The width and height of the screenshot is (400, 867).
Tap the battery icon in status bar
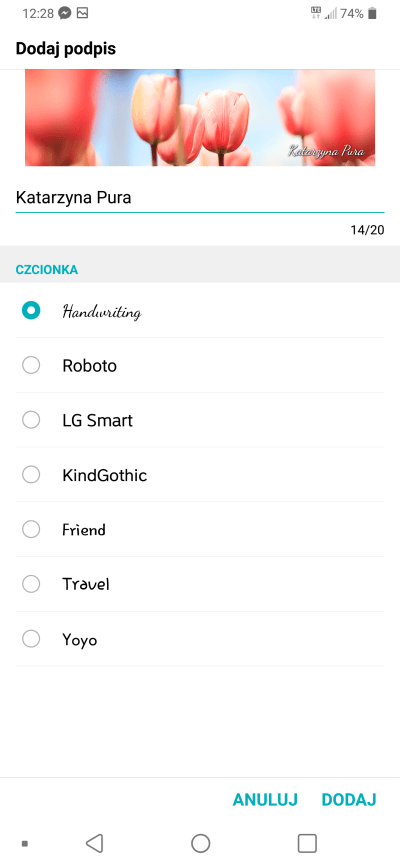tap(372, 13)
